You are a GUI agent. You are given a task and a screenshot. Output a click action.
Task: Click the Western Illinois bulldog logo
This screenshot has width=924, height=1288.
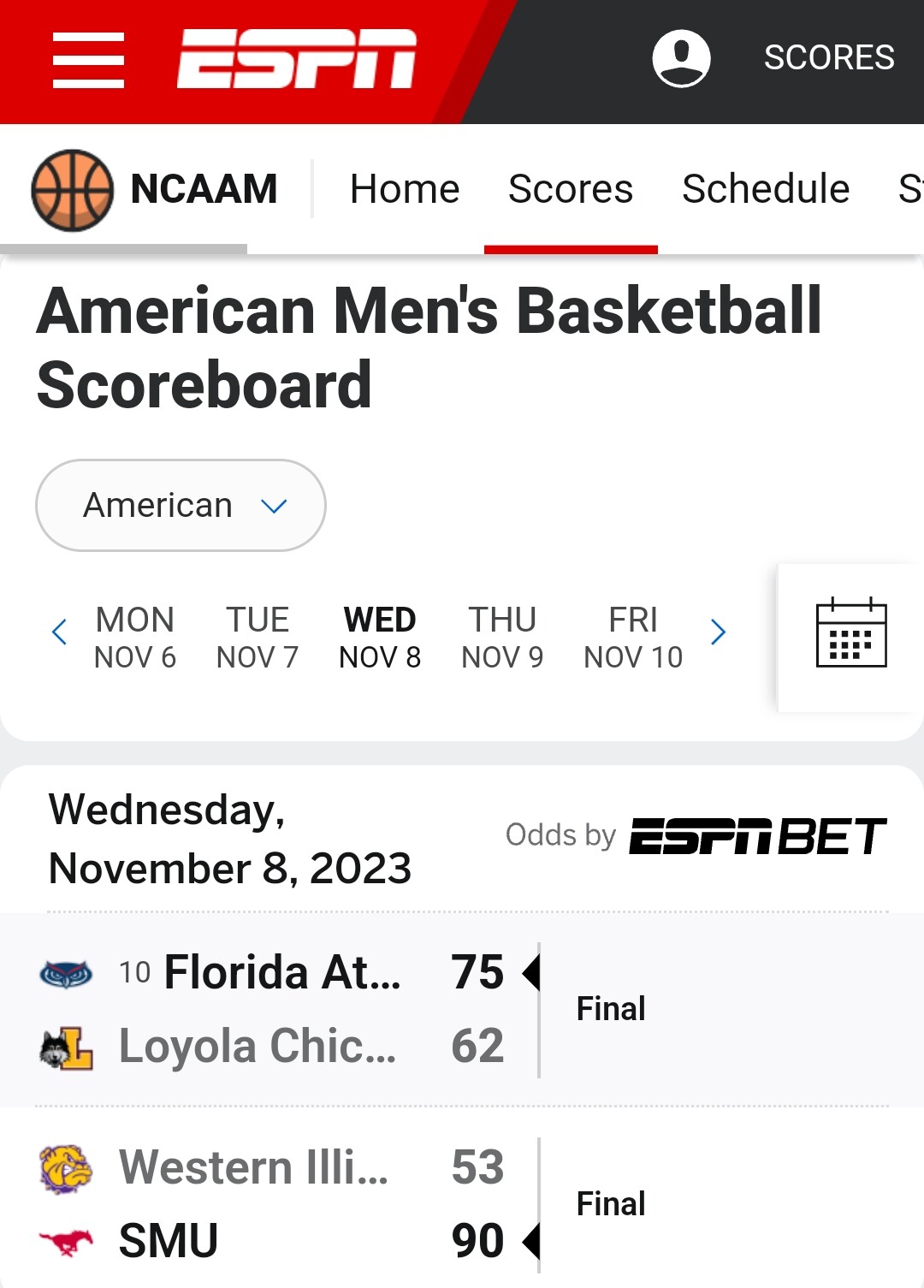point(67,1168)
